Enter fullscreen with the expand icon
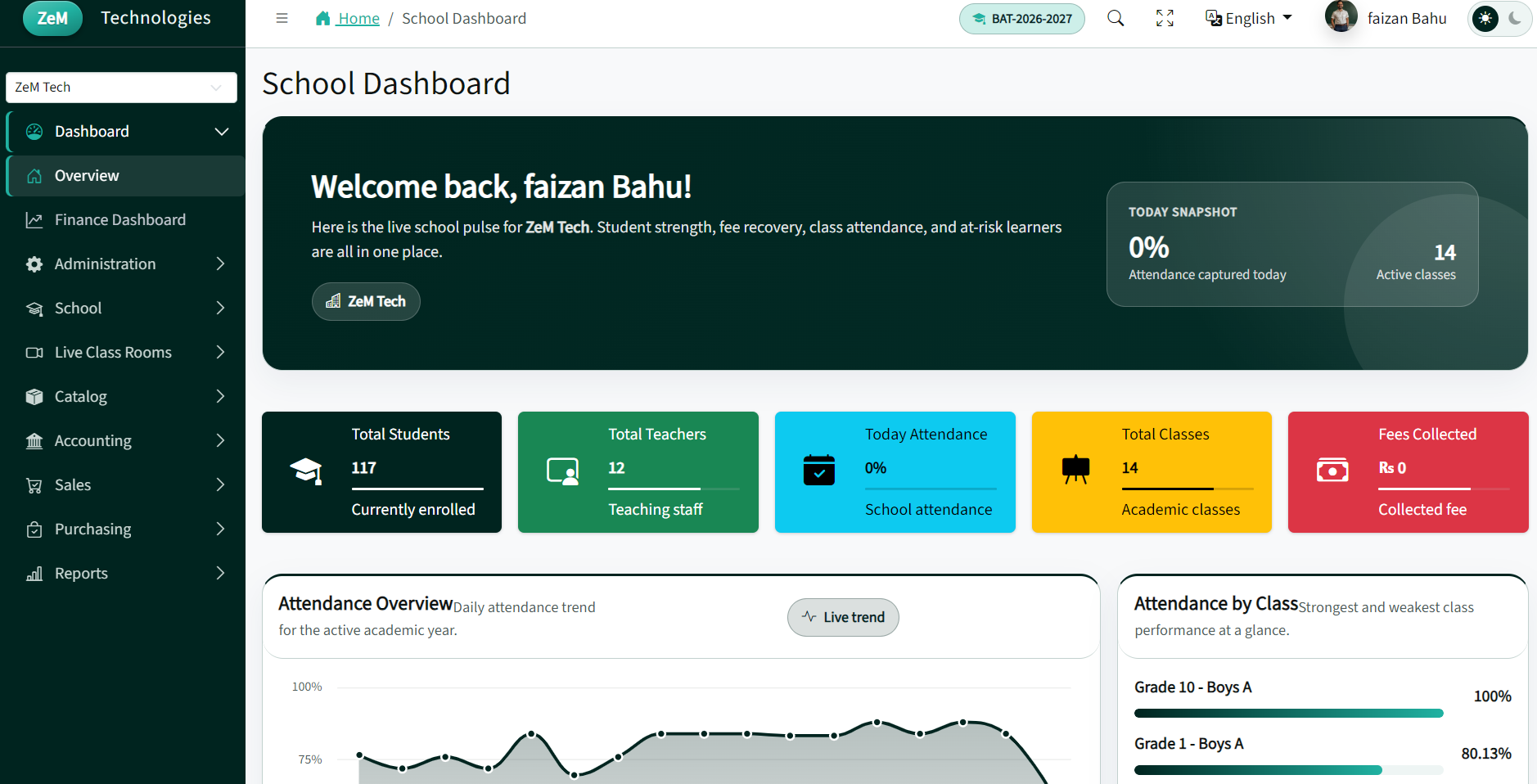Screen dimensions: 1537x784 [1165, 18]
